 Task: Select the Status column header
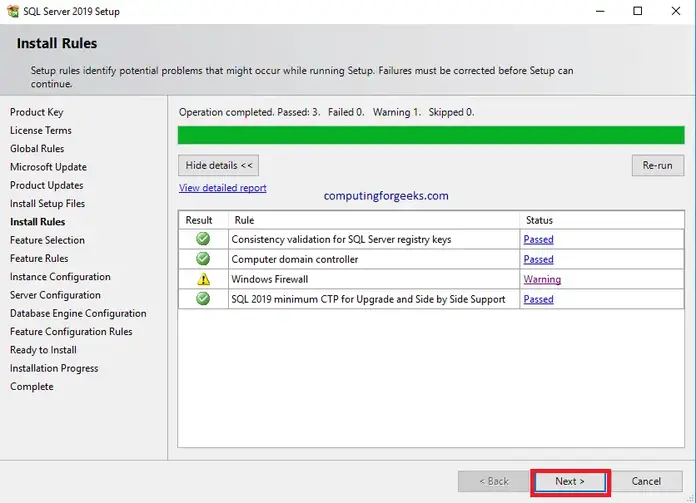tap(600, 220)
